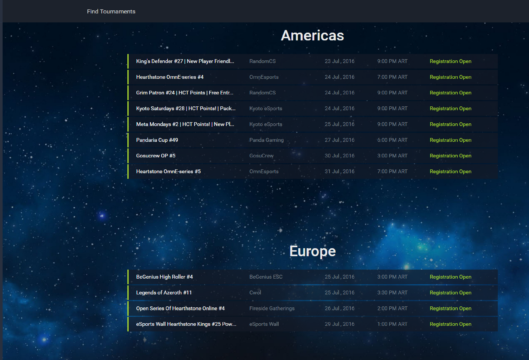
Task: Open the Meta Mondays #2 tournament
Action: pos(185,124)
